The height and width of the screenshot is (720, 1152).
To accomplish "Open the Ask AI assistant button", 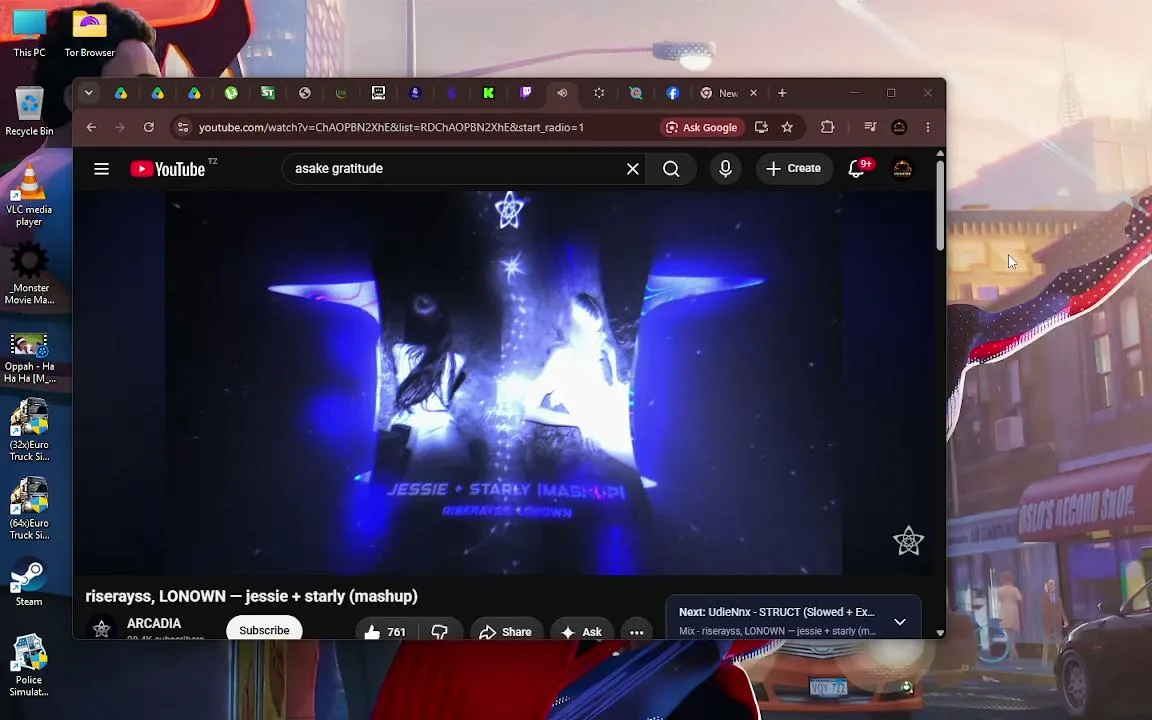I will [581, 631].
